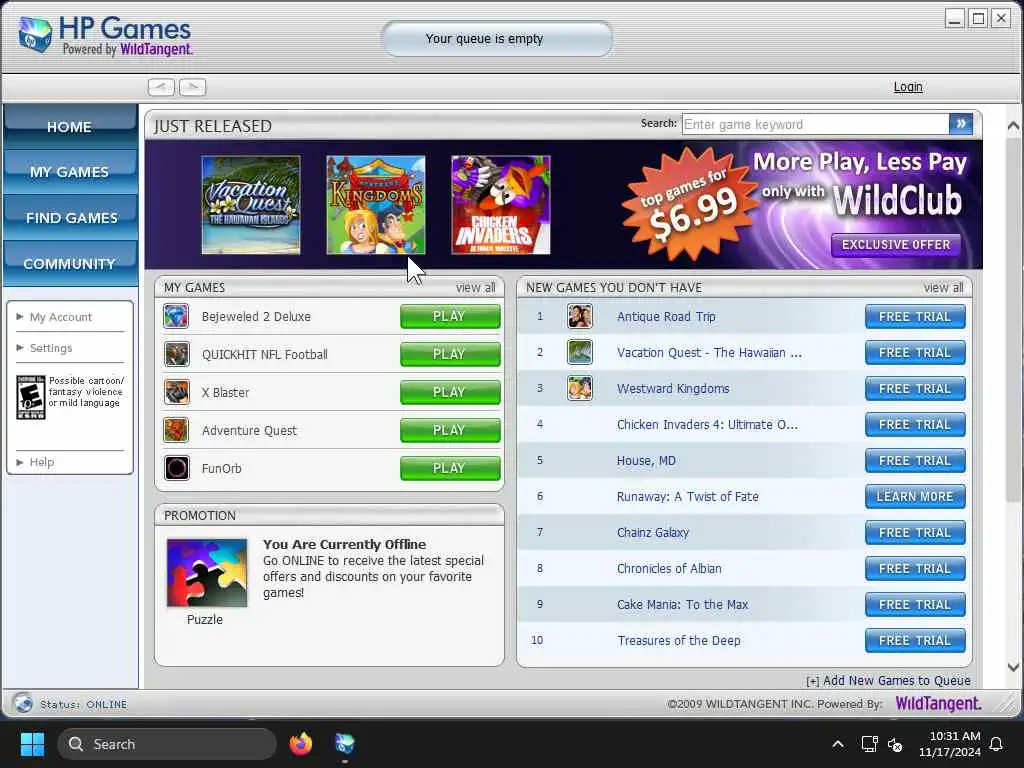The width and height of the screenshot is (1024, 768).
Task: Open the Westward Kingdoms featured thumbnail
Action: click(x=376, y=205)
